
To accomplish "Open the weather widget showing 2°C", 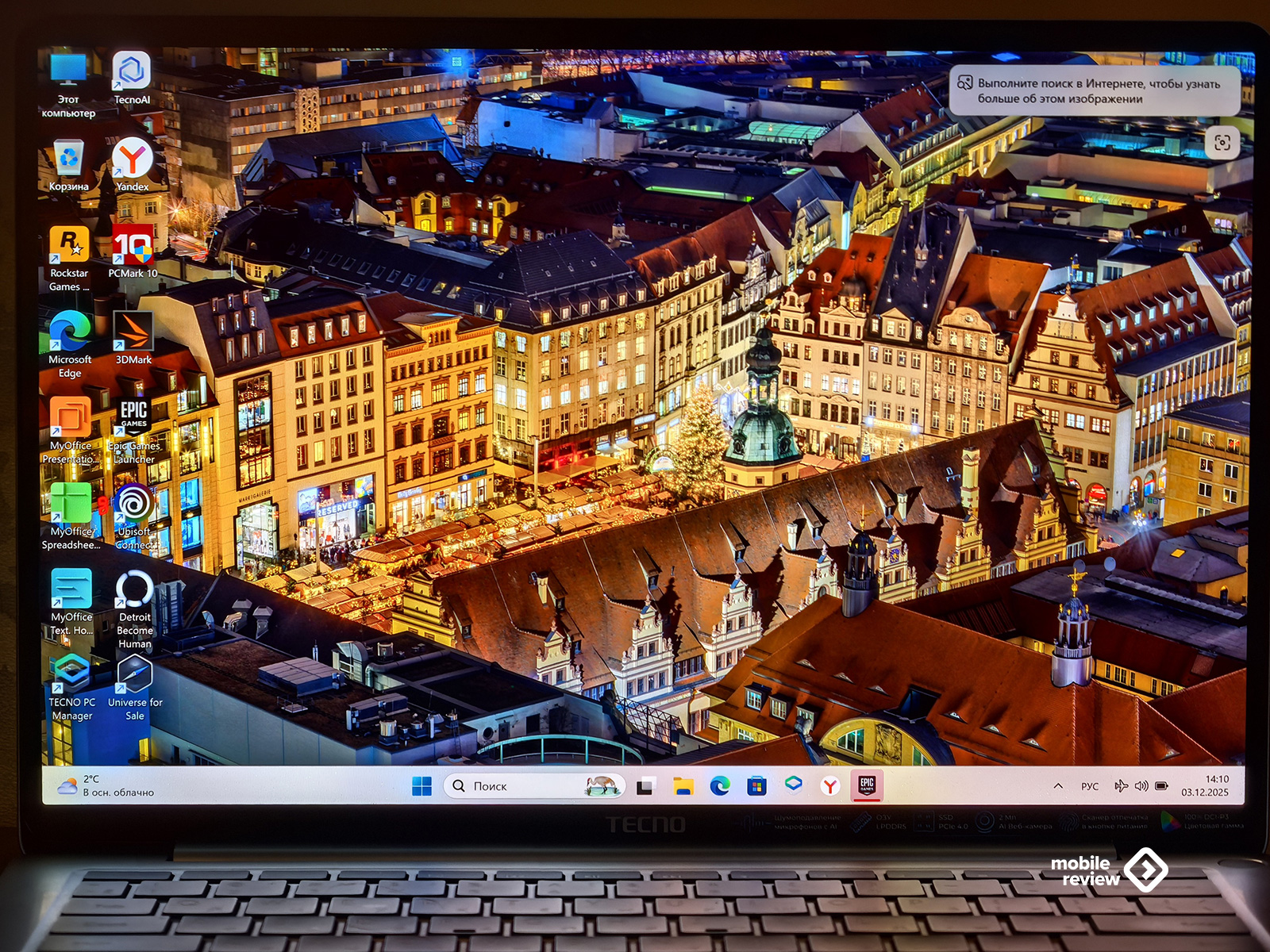I will [x=106, y=785].
